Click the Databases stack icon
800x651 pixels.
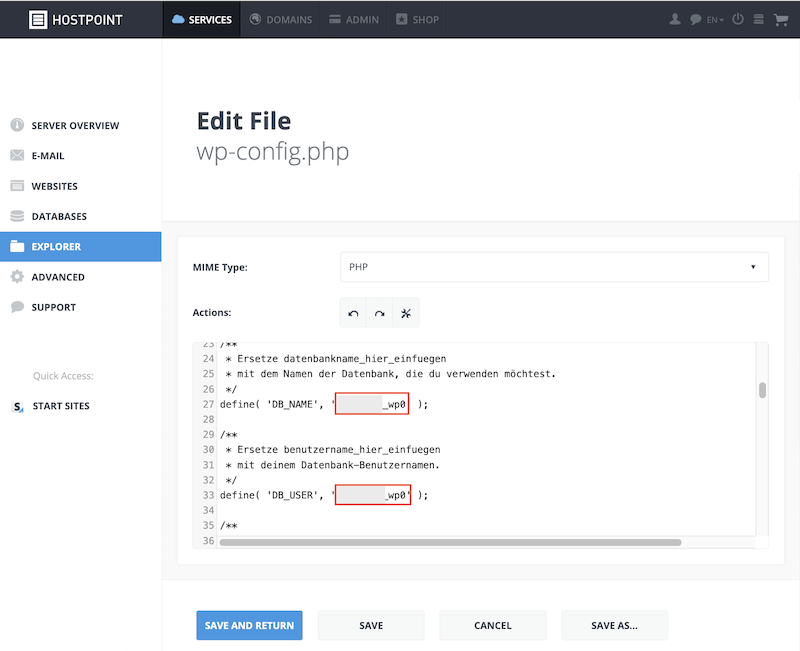click(x=17, y=216)
